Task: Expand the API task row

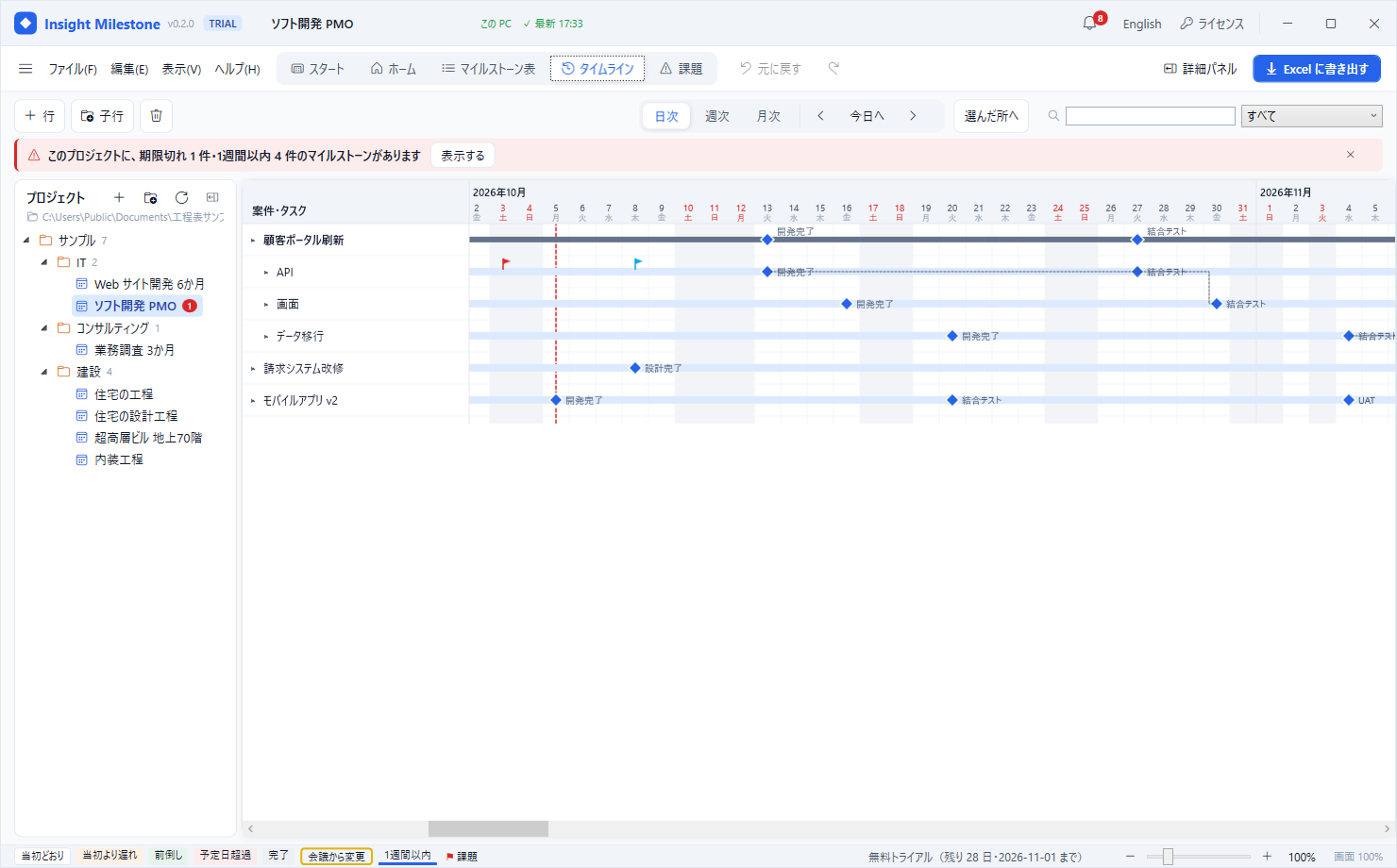Action: 266,273
